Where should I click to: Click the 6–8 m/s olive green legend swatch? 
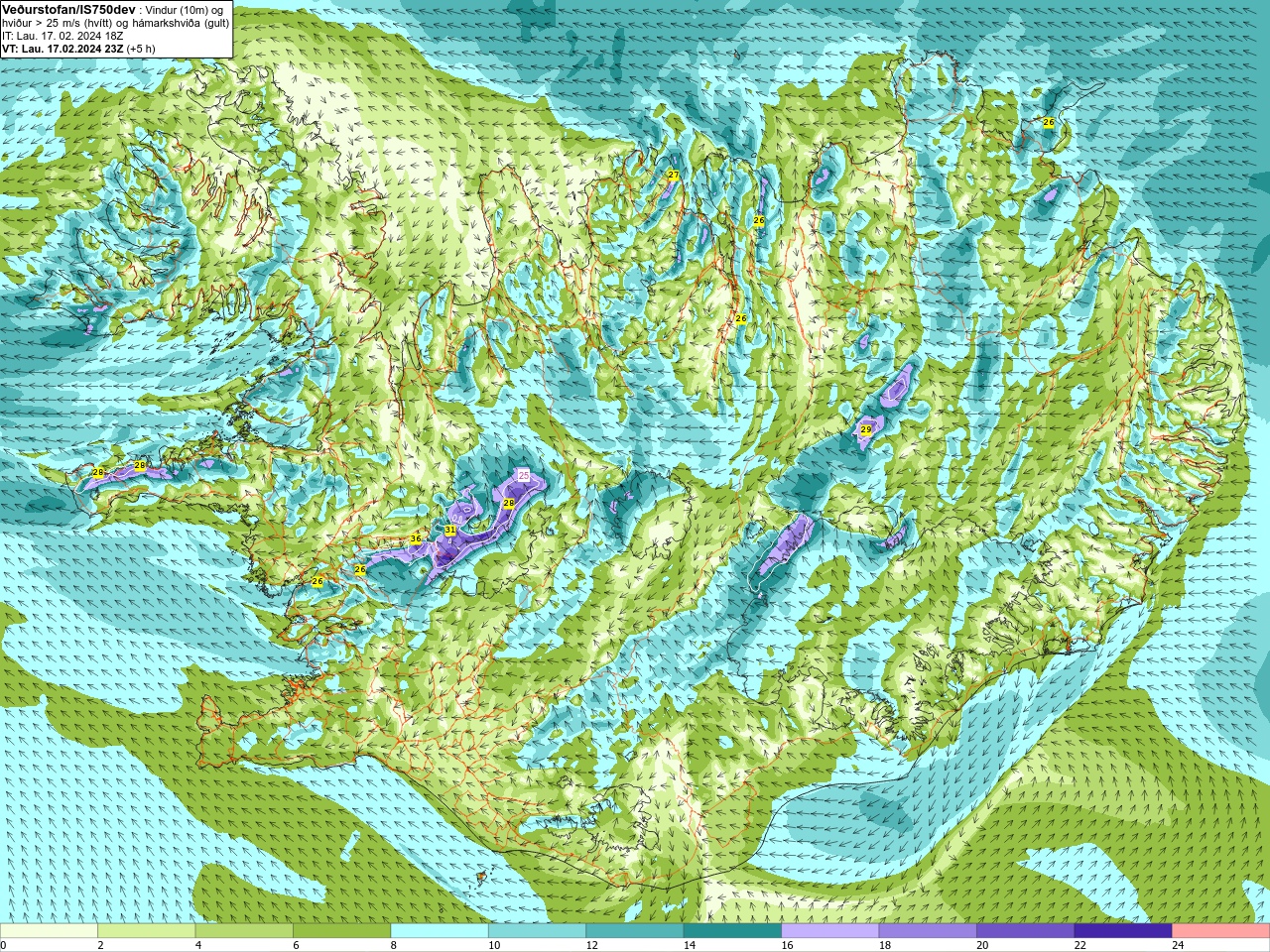click(x=342, y=931)
